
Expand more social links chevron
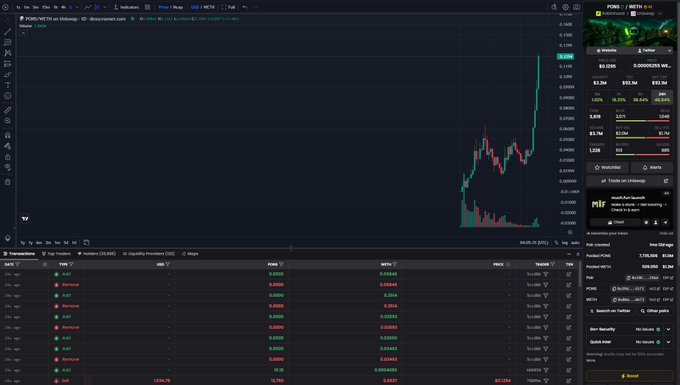click(669, 51)
